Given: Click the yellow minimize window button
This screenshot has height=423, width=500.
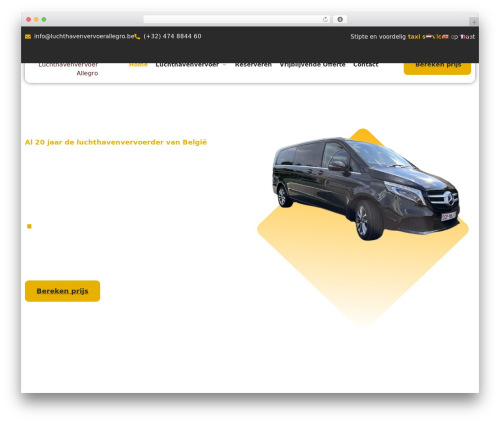Looking at the screenshot, I should (x=36, y=19).
